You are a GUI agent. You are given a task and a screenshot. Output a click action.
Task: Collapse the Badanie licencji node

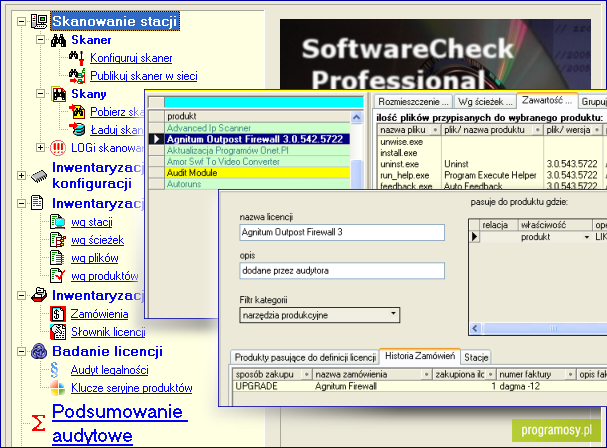point(22,352)
